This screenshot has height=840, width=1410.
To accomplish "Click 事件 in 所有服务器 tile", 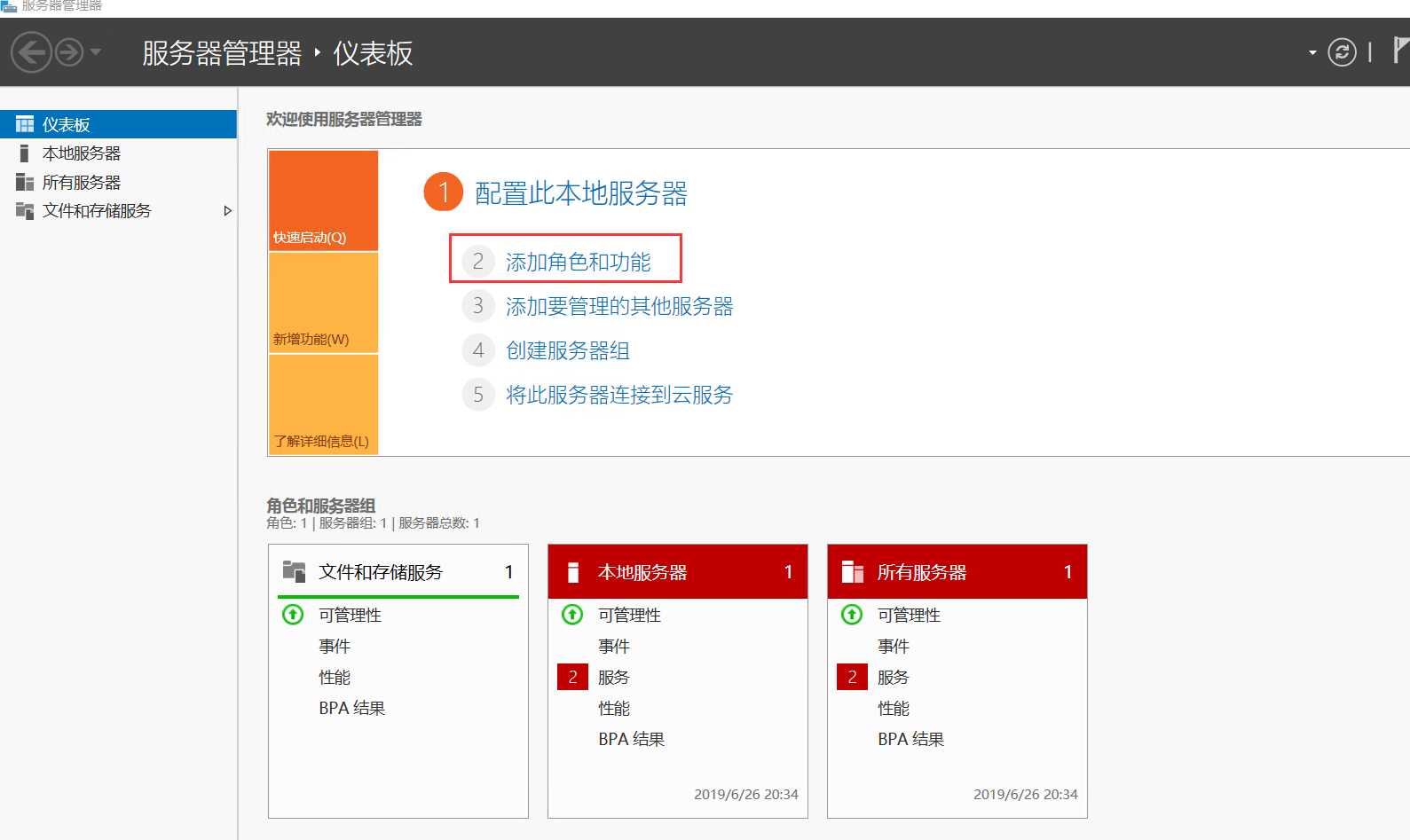I will point(894,646).
